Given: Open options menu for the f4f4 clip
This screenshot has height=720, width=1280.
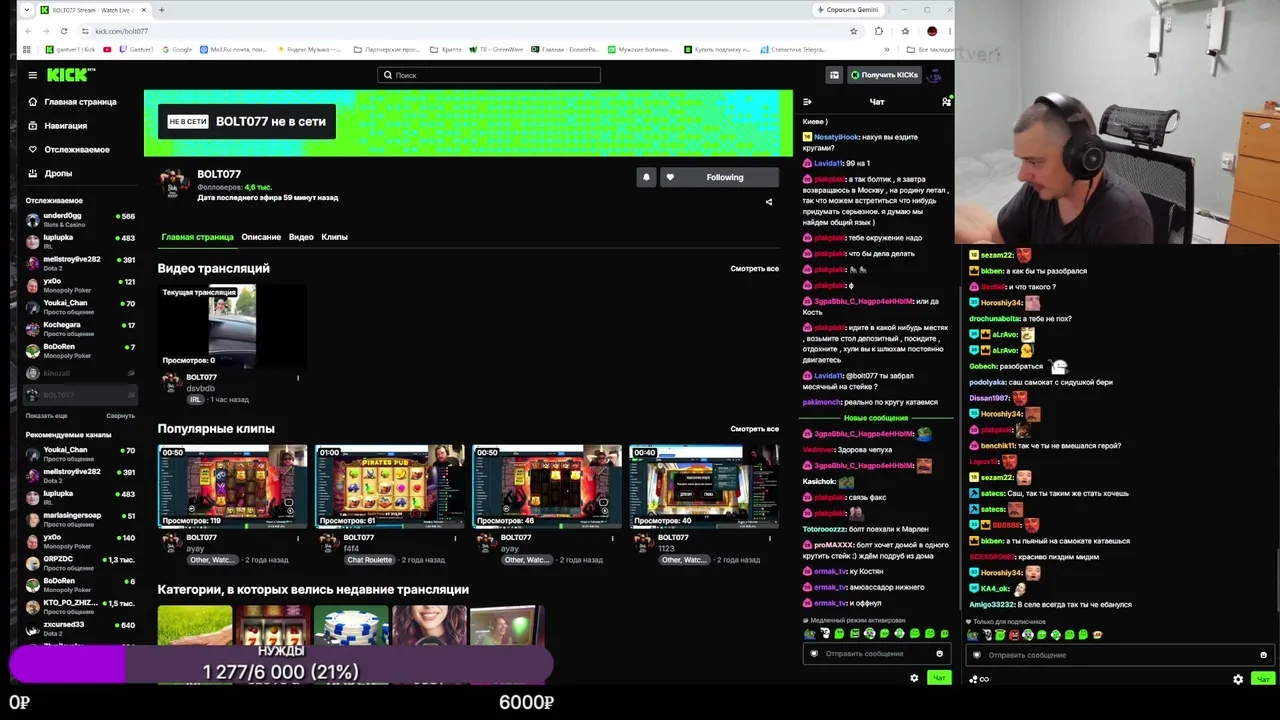Looking at the screenshot, I should pos(455,538).
